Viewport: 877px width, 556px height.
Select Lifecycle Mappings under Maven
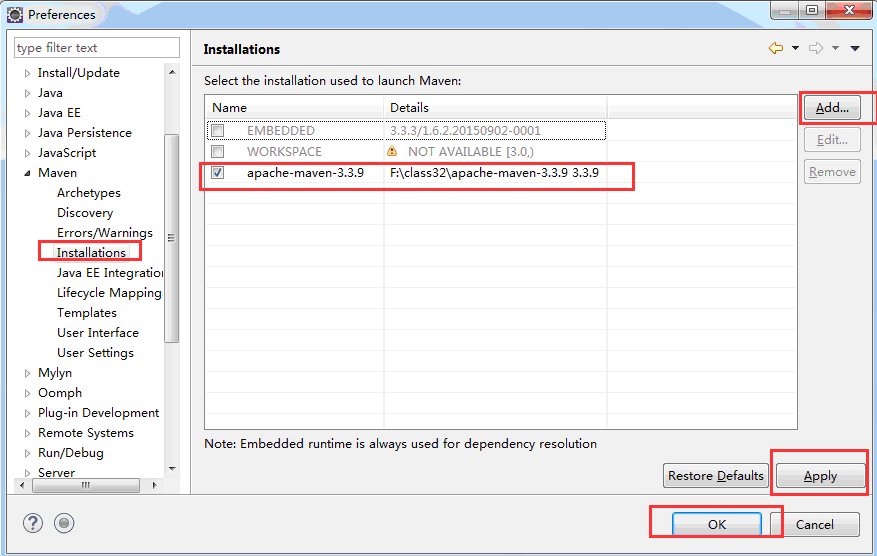(109, 293)
